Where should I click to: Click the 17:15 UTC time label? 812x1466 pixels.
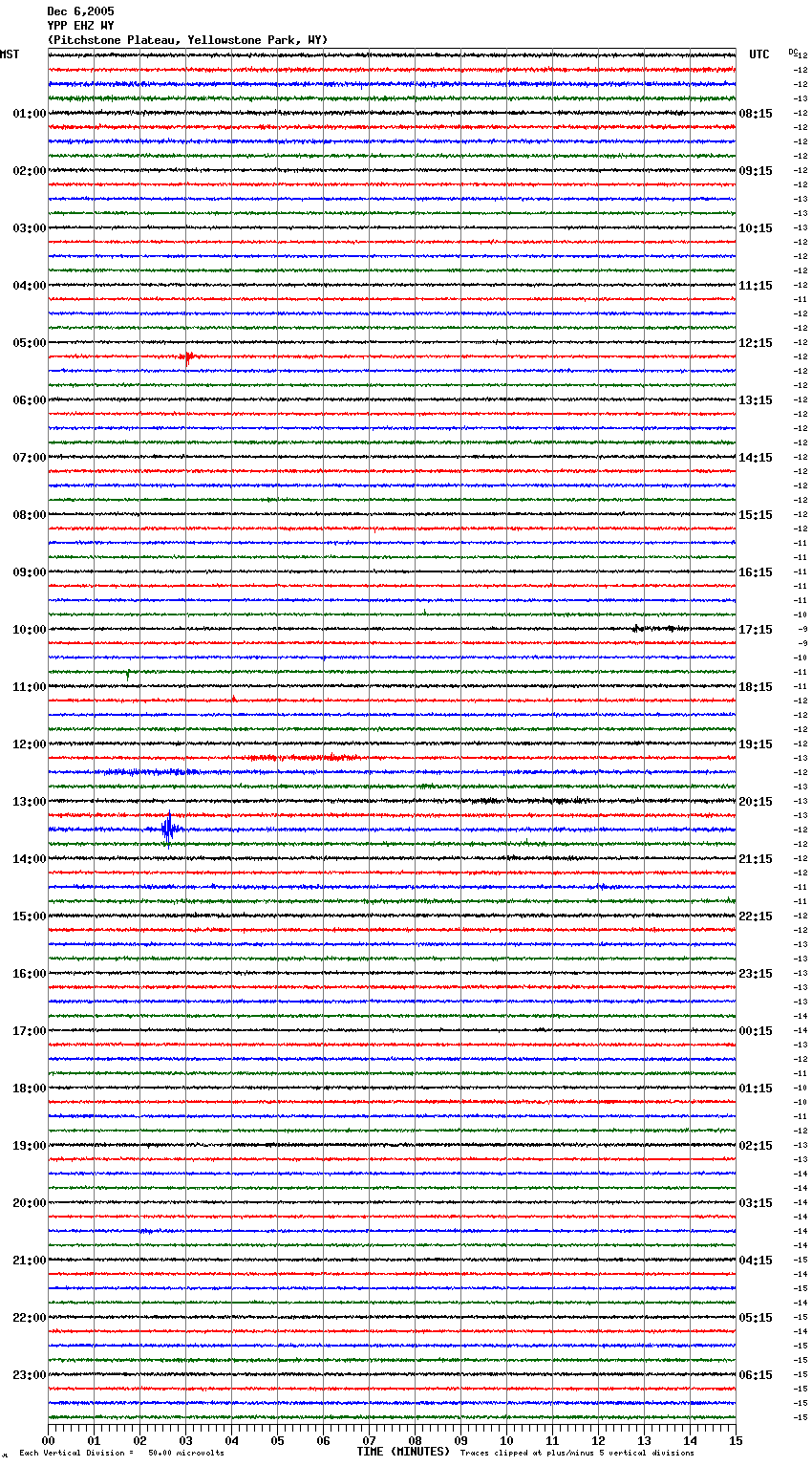(x=756, y=630)
